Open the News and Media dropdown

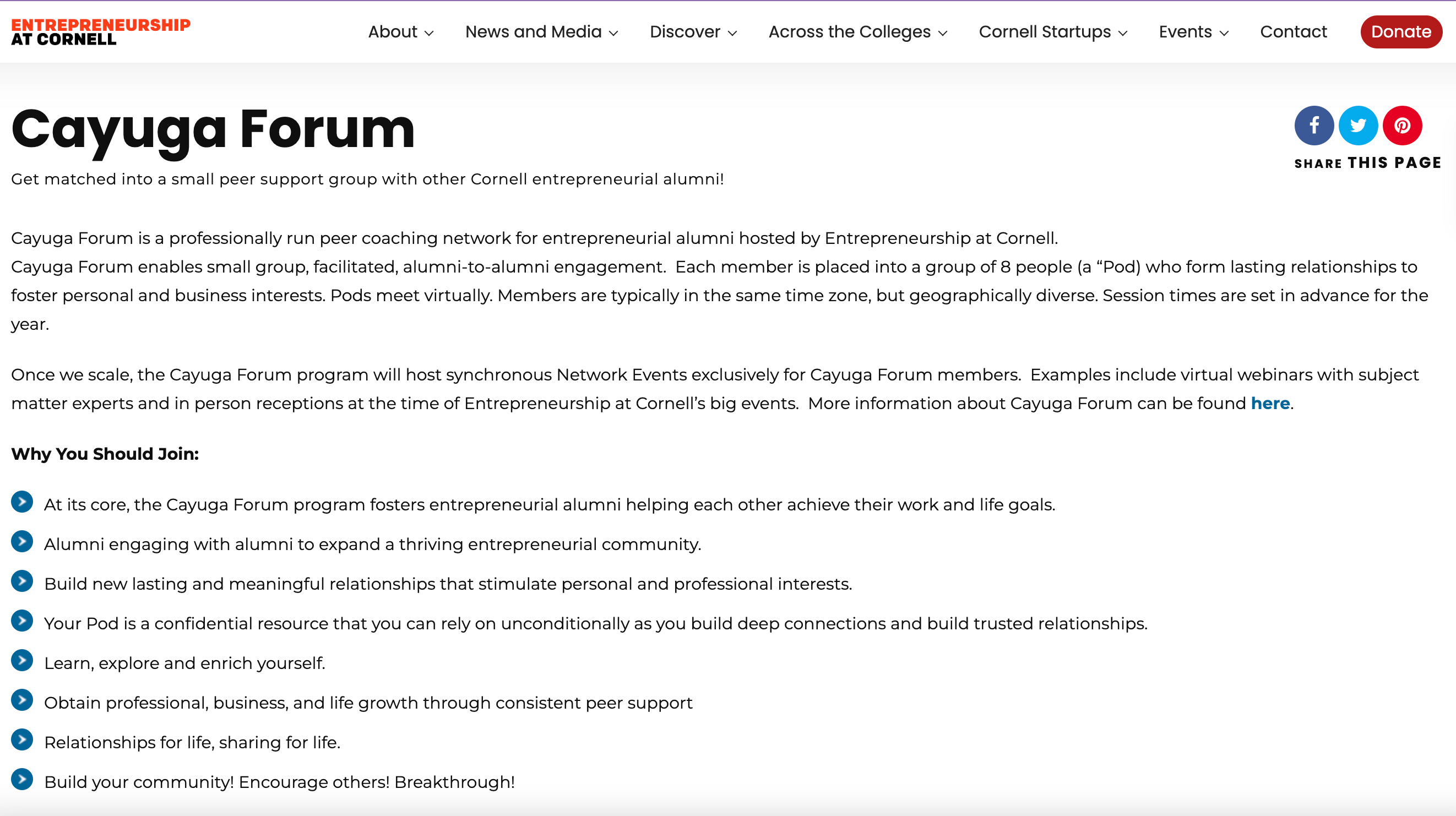click(x=541, y=31)
